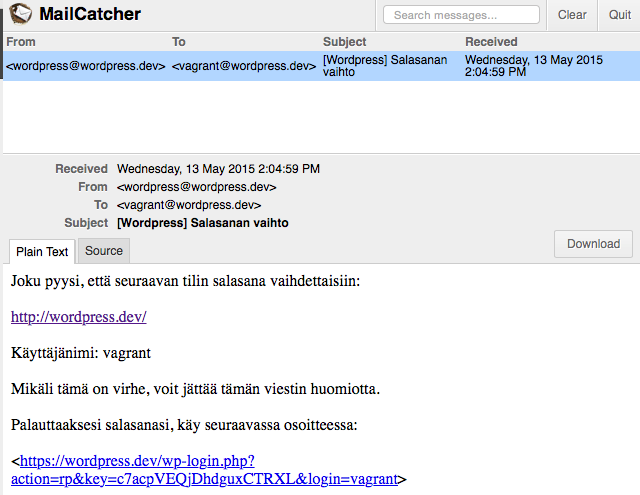This screenshot has width=640, height=495.
Task: Click the header Received value in details pane
Action: [218, 169]
